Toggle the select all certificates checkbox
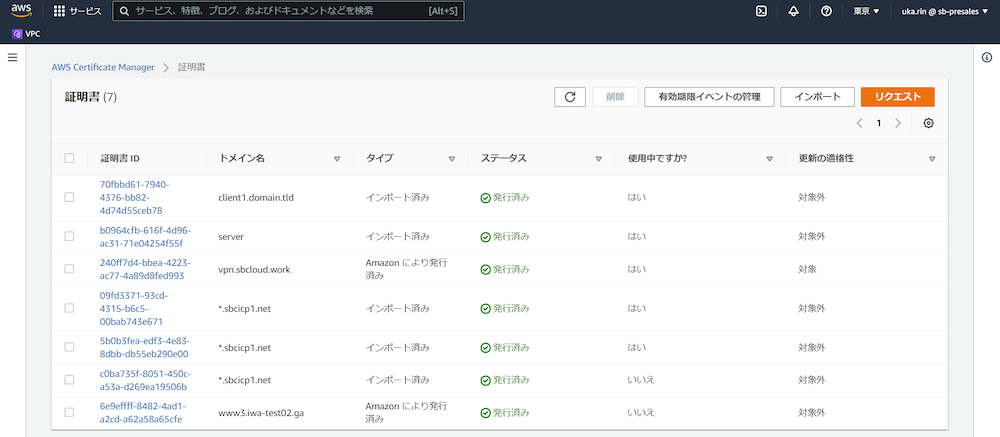This screenshot has height=437, width=1000. tap(69, 158)
